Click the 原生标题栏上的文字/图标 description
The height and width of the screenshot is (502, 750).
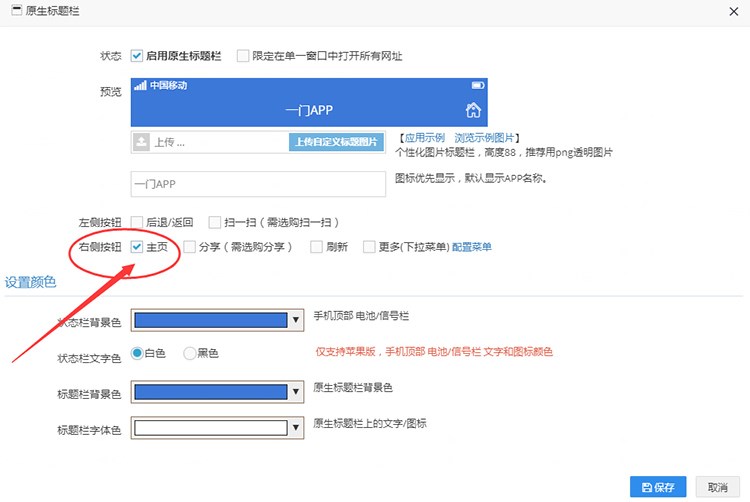tap(370, 423)
